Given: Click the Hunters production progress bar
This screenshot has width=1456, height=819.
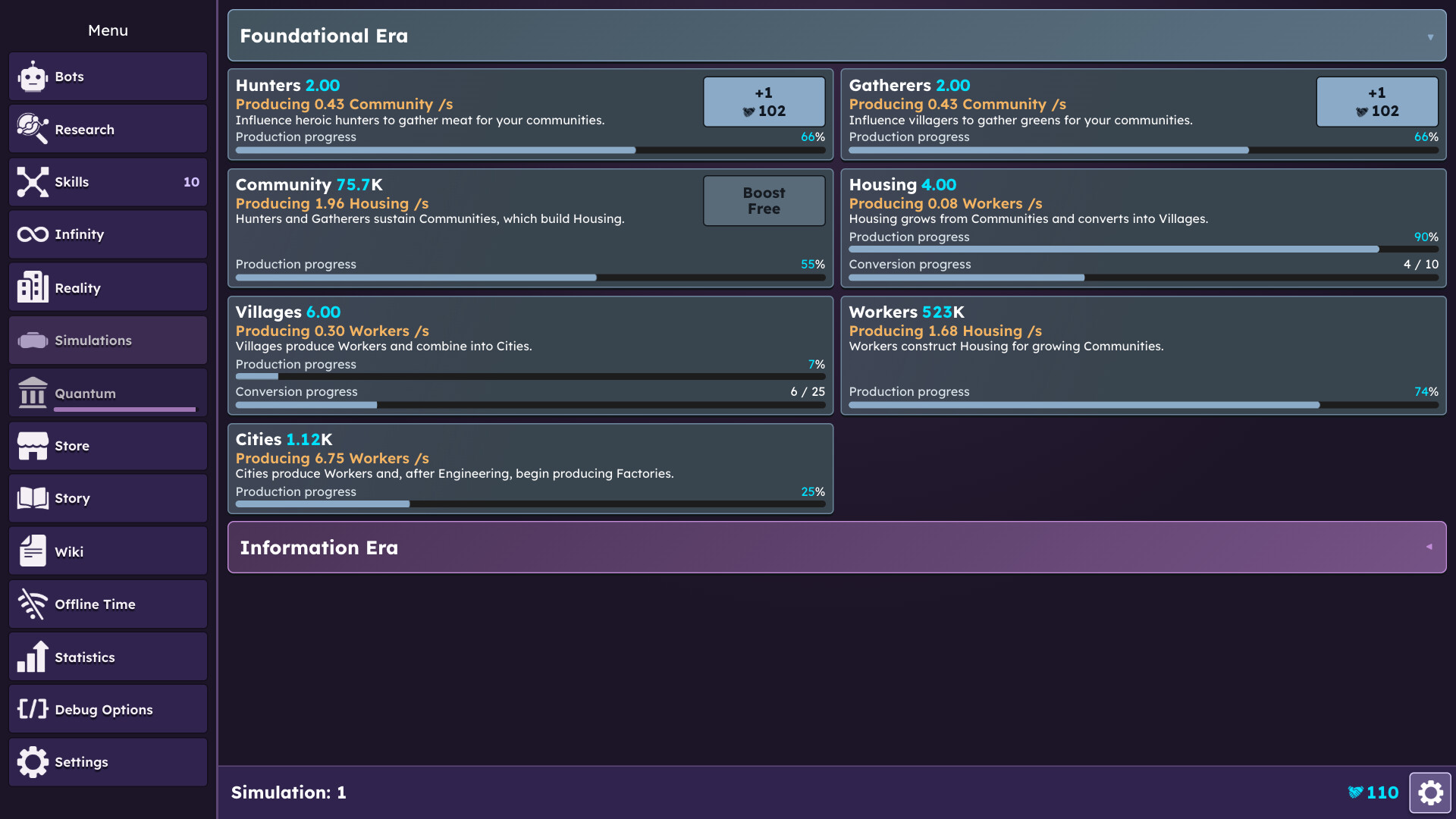Looking at the screenshot, I should [x=530, y=150].
